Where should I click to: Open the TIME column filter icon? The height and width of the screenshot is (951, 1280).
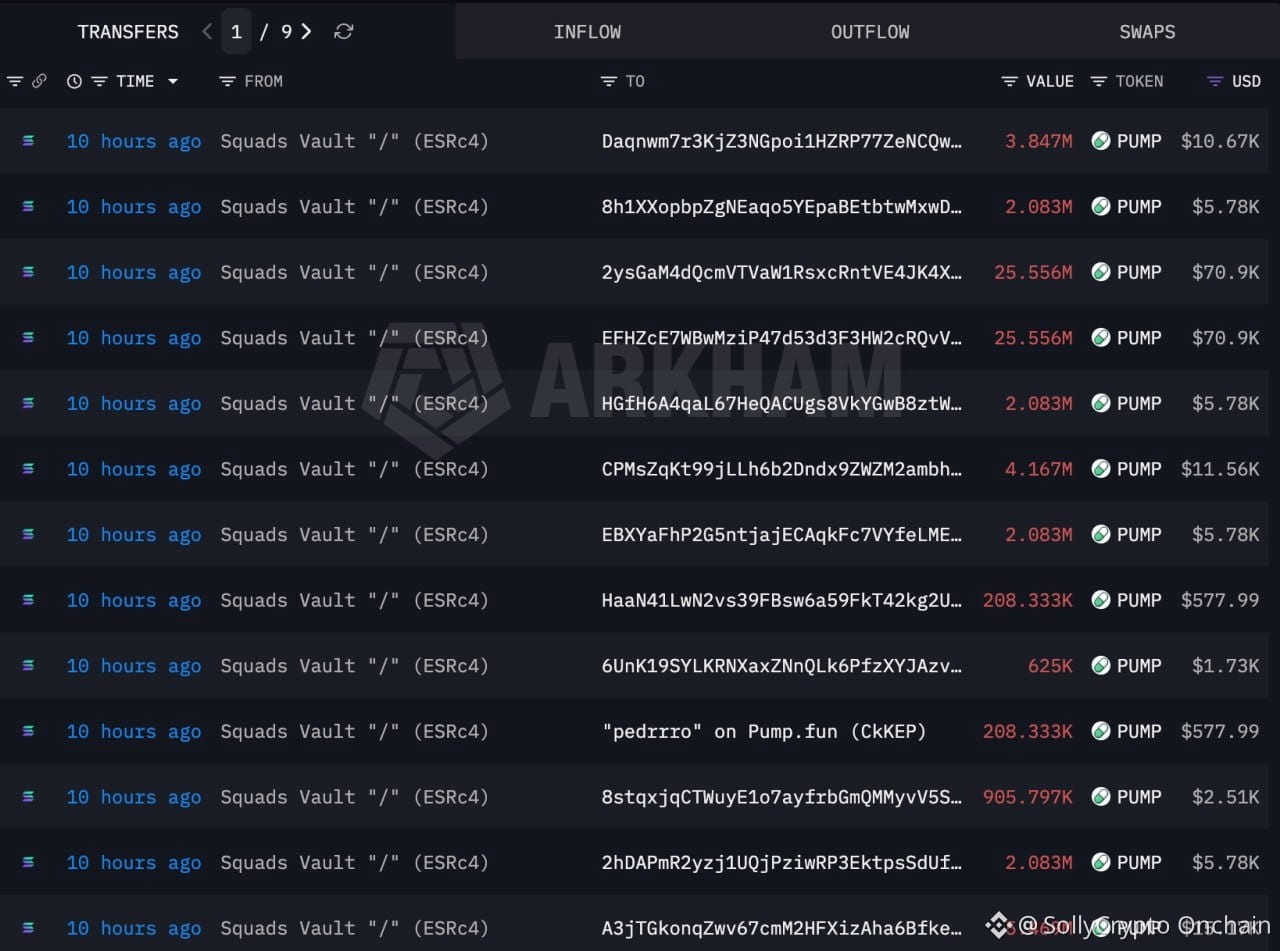99,81
